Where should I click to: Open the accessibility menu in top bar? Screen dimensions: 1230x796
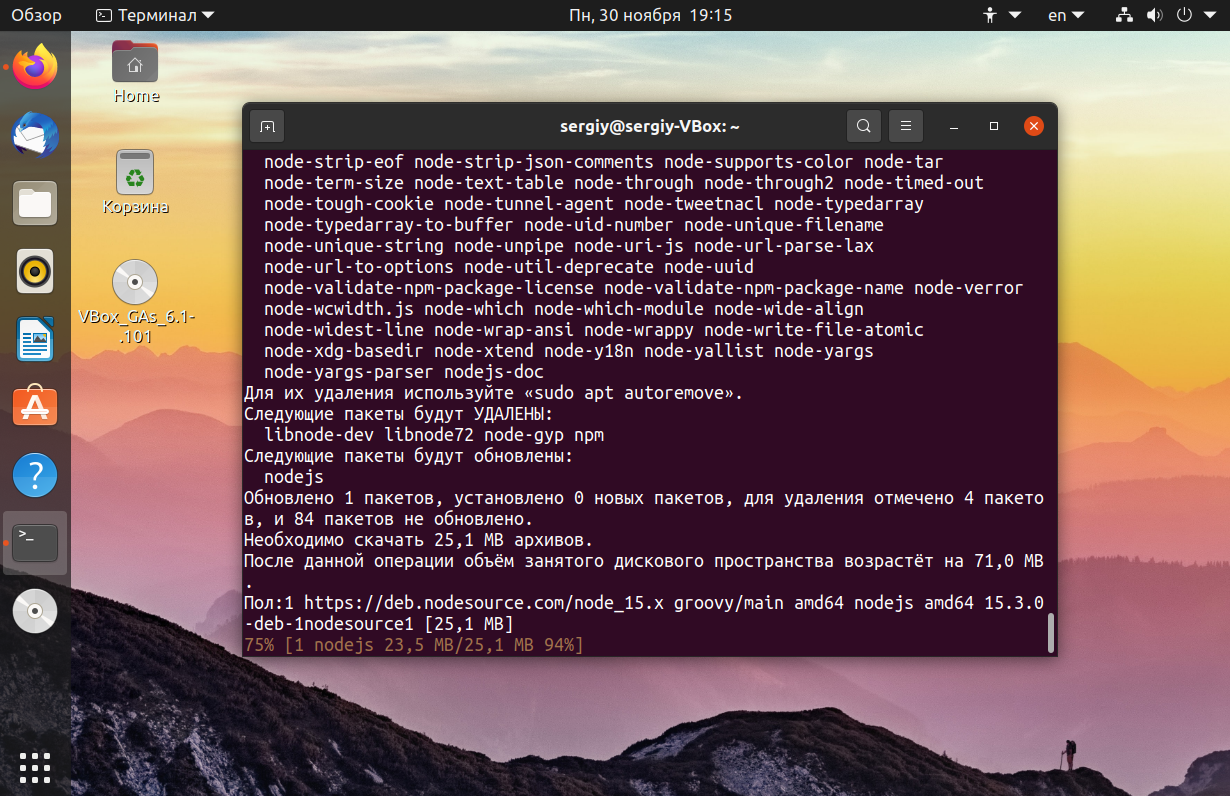(x=1001, y=15)
